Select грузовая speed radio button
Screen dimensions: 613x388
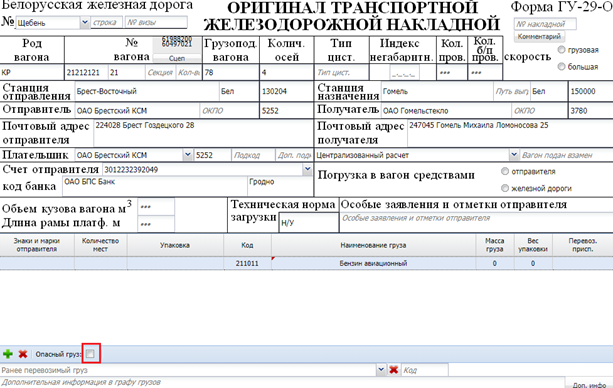pyautogui.click(x=561, y=50)
